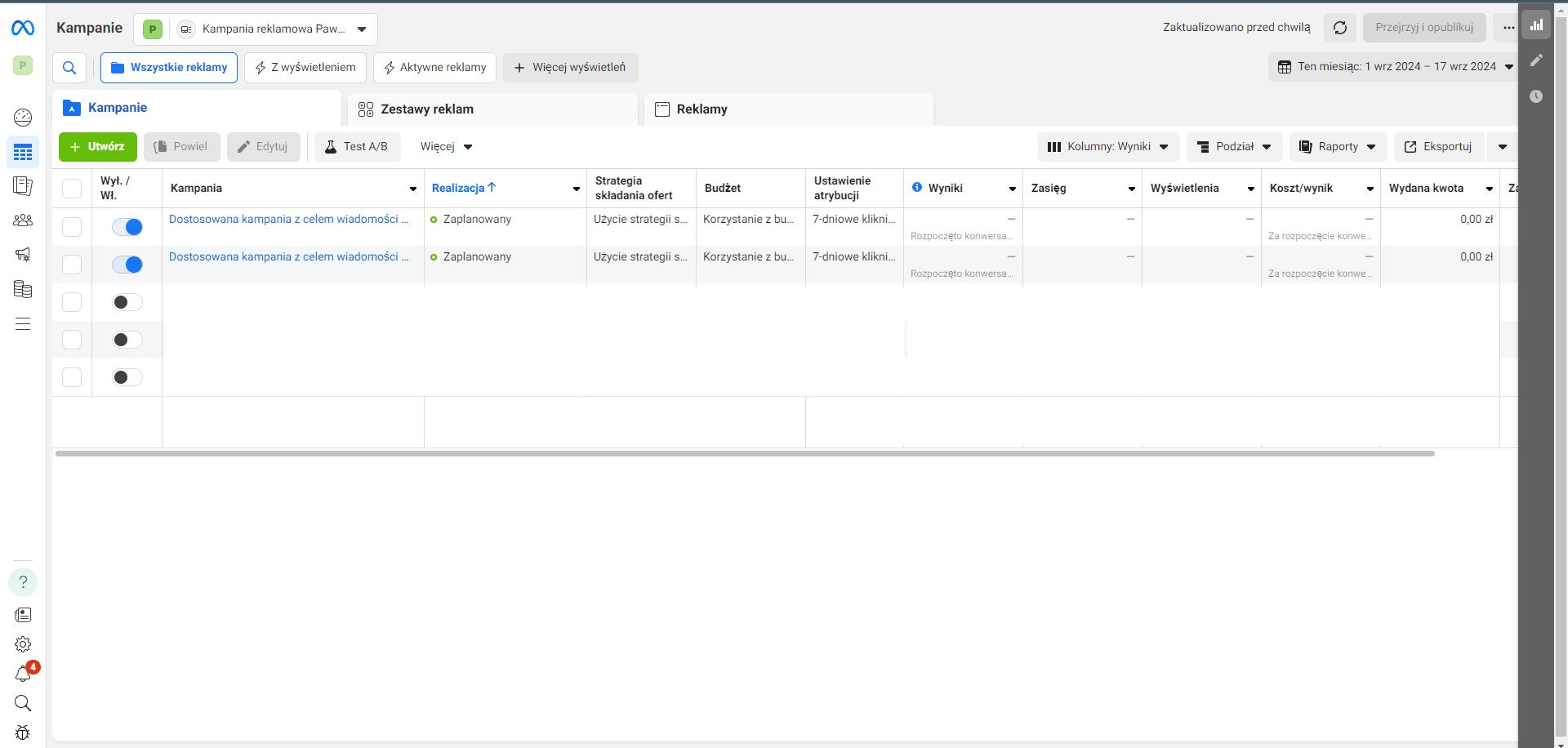The width and height of the screenshot is (1568, 748).
Task: Open the all tools hamburger menu
Action: coord(23,324)
